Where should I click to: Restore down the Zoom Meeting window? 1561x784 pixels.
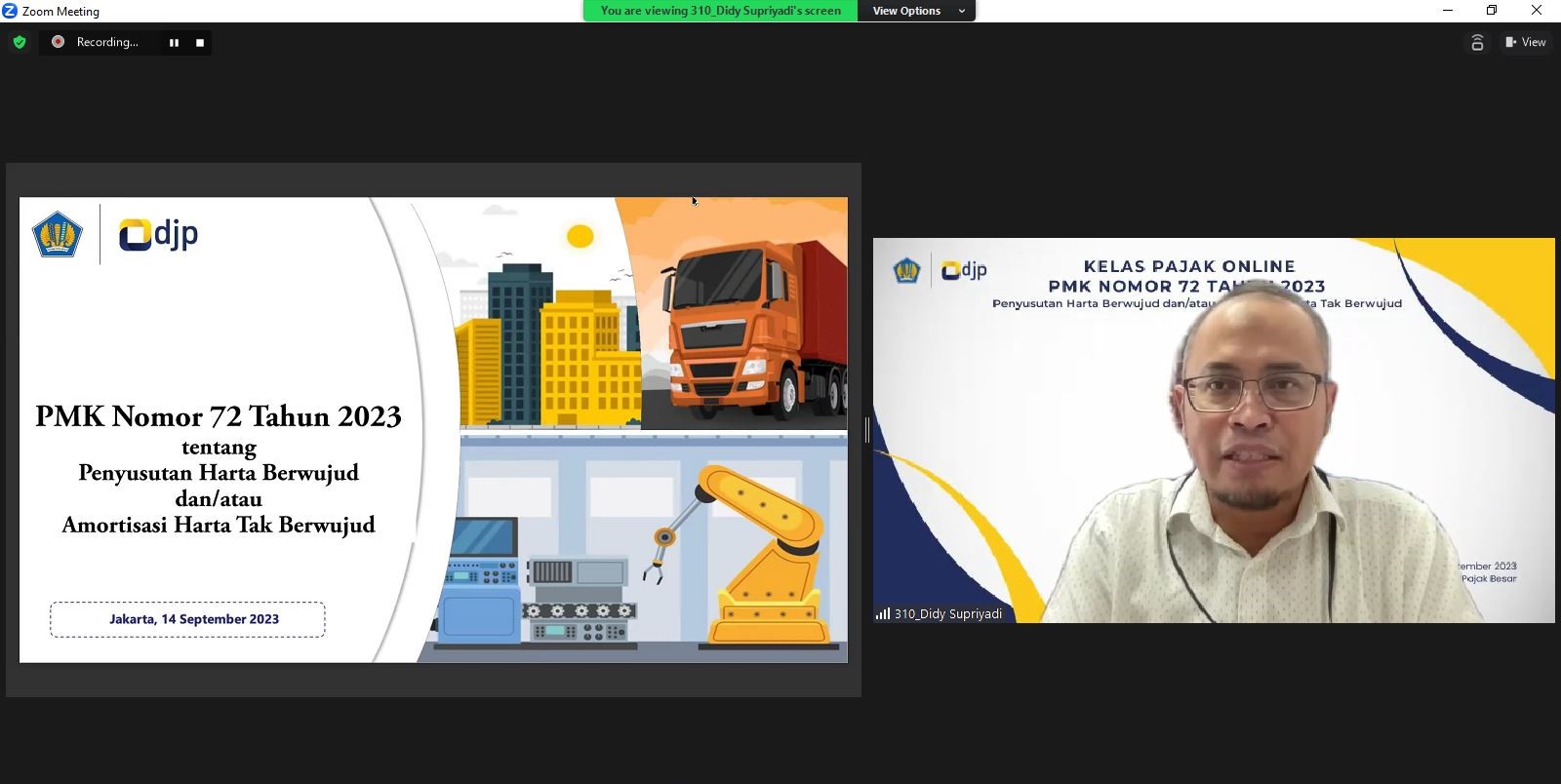(1491, 11)
